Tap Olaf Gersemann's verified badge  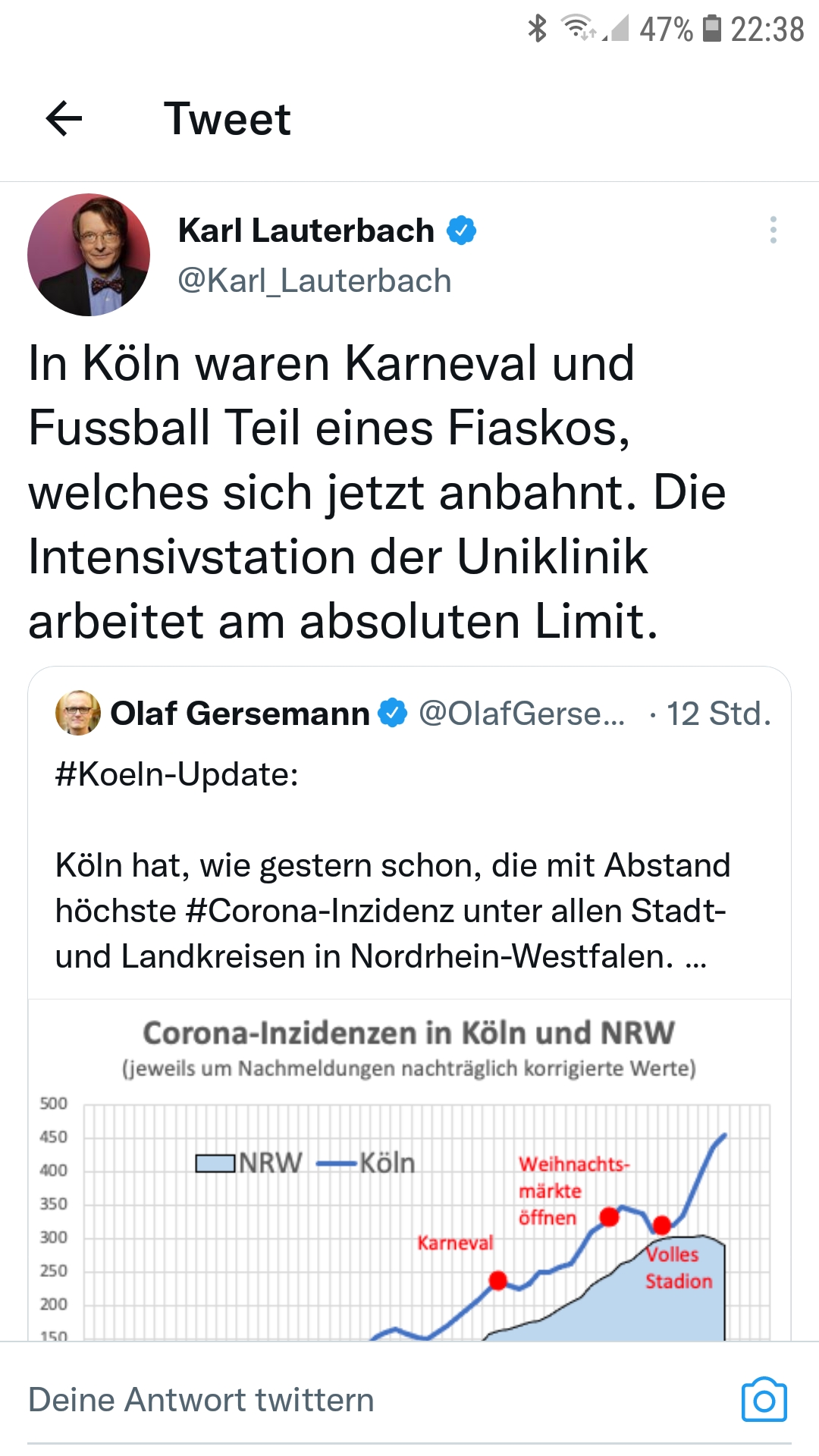[x=393, y=713]
